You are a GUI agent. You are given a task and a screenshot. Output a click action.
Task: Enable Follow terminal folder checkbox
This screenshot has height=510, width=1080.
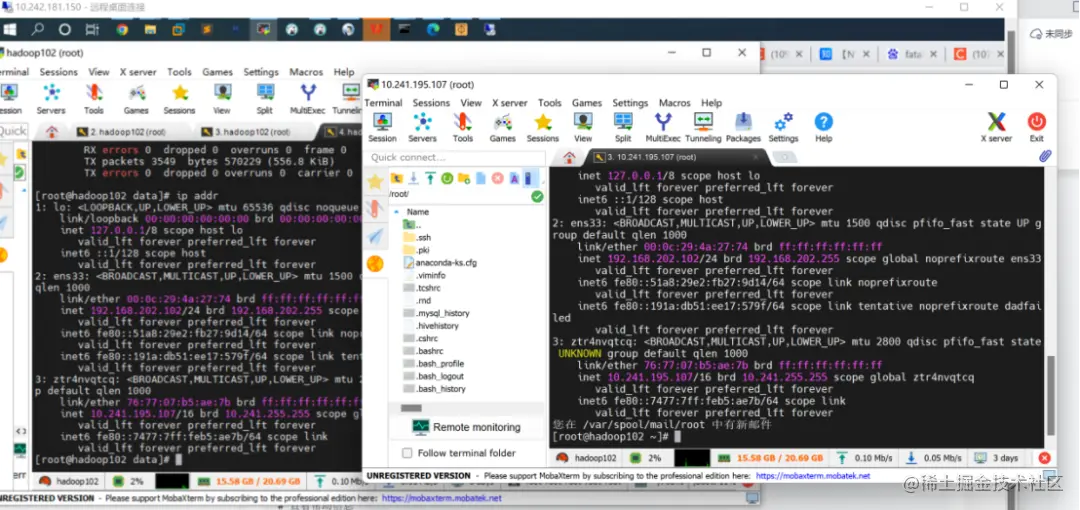click(x=407, y=453)
